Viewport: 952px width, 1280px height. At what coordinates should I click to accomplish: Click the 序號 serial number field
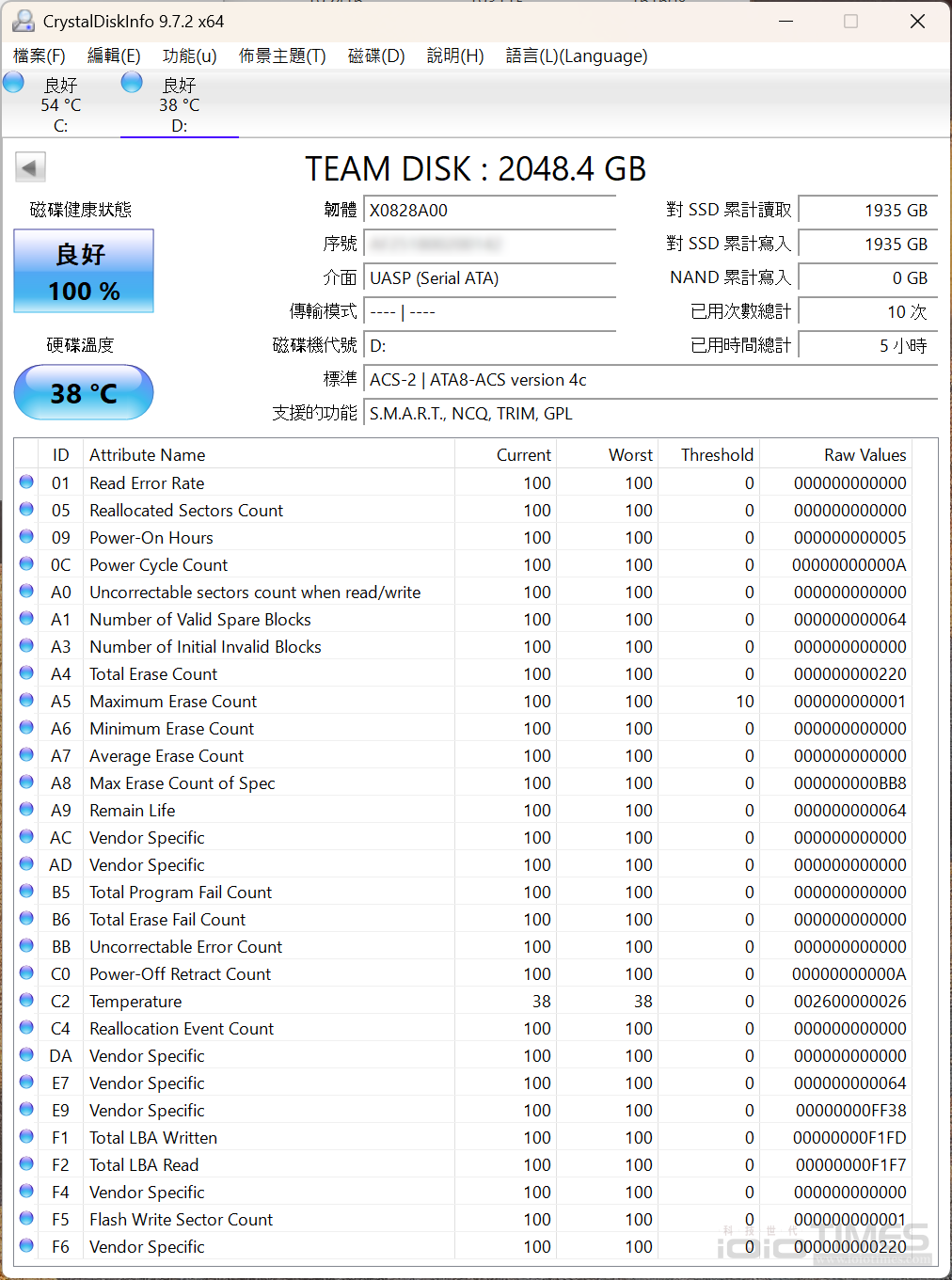point(489,245)
